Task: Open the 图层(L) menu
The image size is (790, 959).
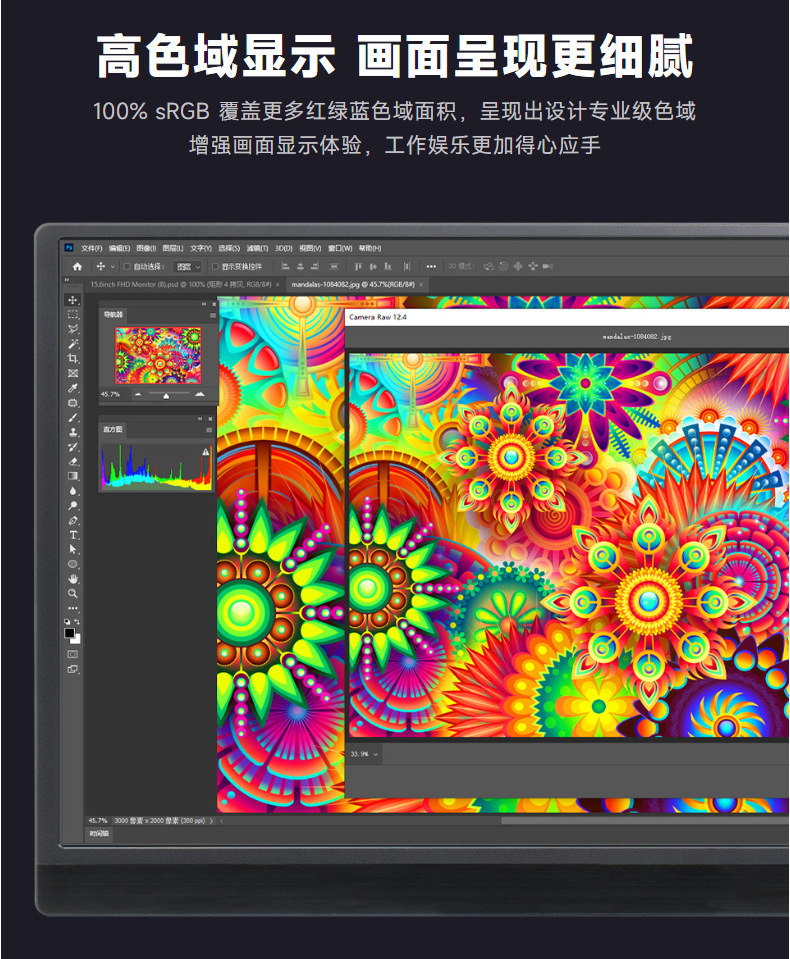Action: click(x=173, y=248)
